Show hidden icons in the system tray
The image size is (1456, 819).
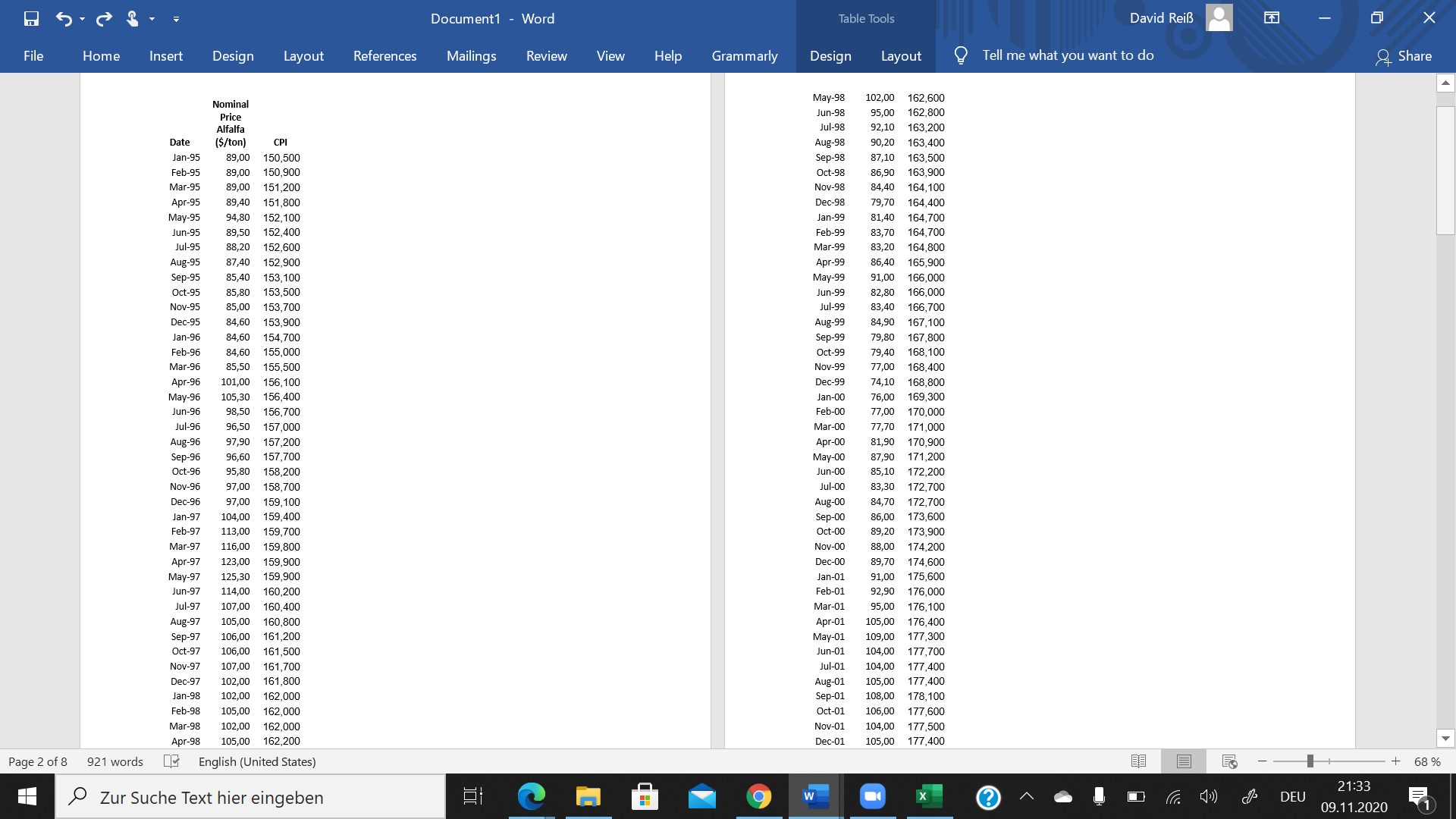1027,796
